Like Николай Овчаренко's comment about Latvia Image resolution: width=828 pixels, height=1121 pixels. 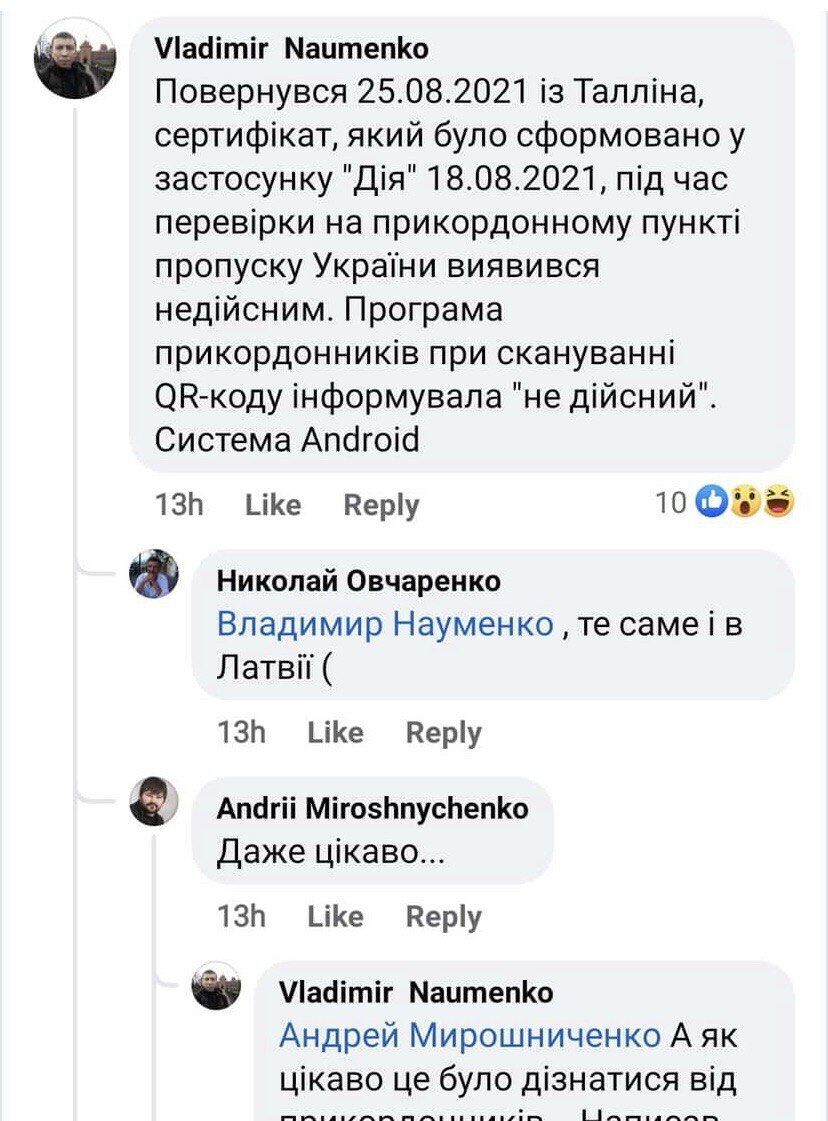tap(337, 732)
